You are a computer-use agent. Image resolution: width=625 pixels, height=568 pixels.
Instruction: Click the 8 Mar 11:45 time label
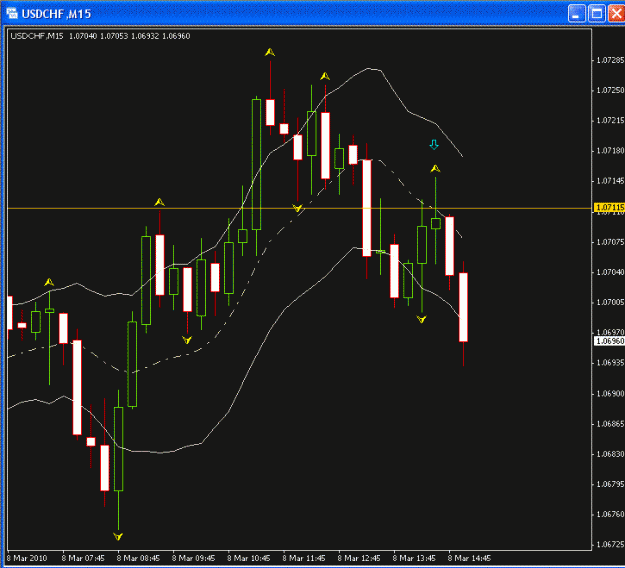304,558
